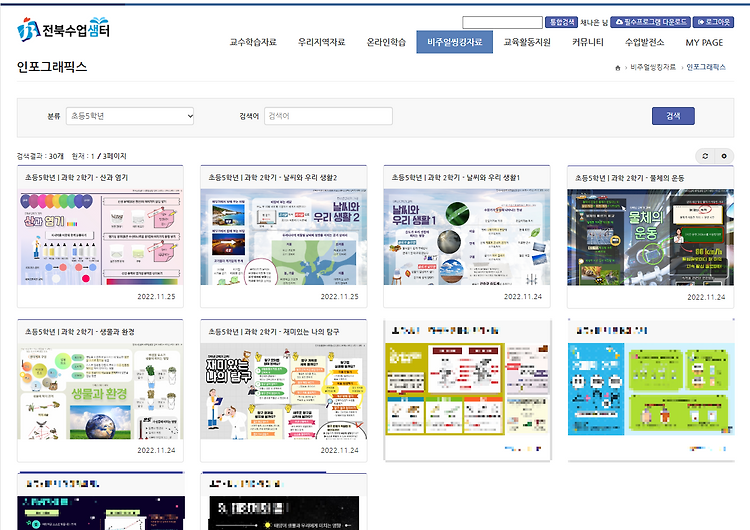Viewport: 750px width, 530px height.
Task: Click title '초등5학년 | 과학 2학기 - 물체의 운동'
Action: tap(629, 178)
